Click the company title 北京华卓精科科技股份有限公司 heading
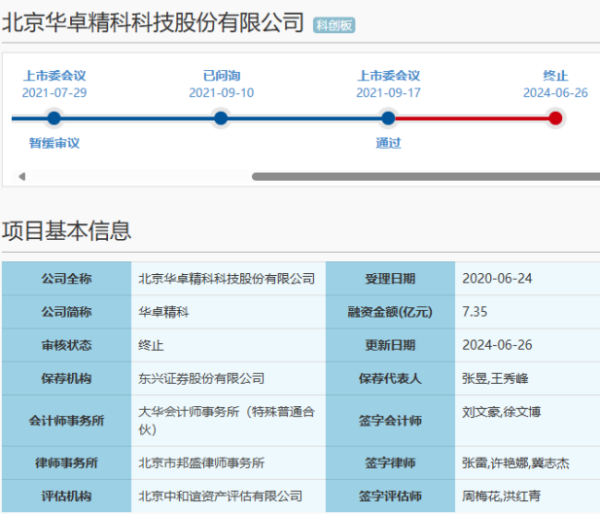 point(153,22)
